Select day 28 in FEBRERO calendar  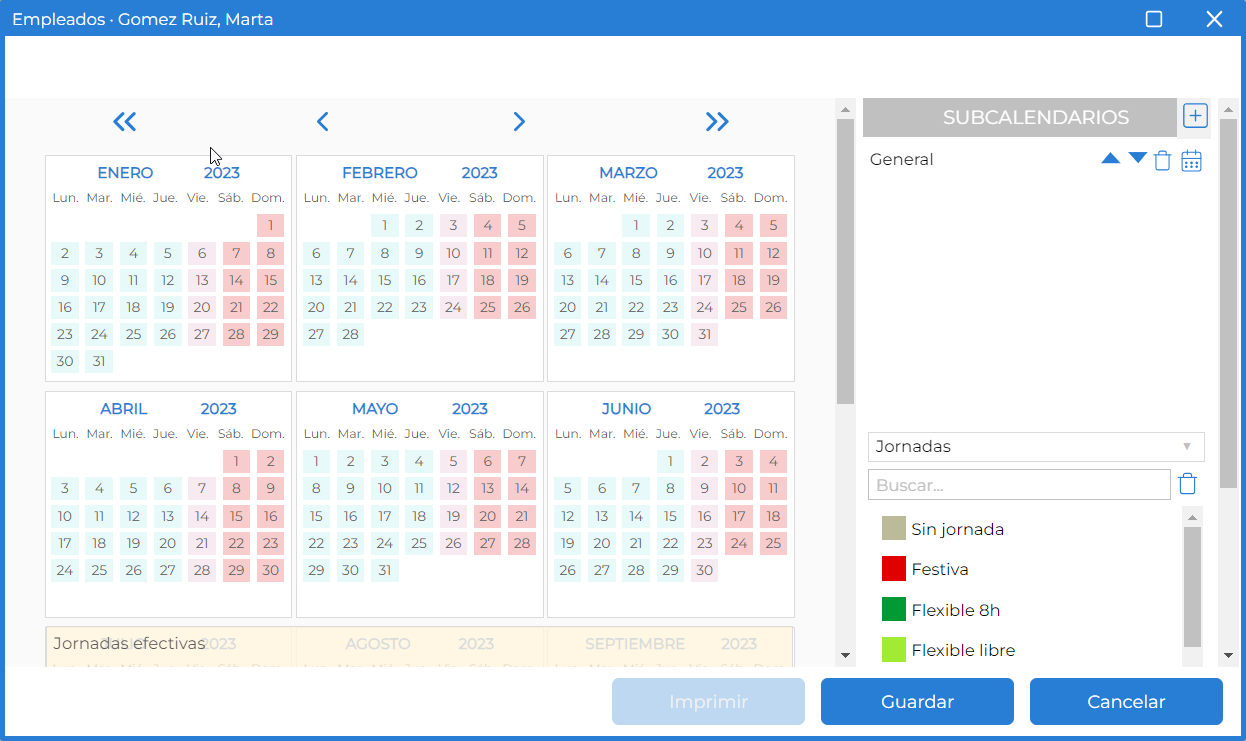point(350,334)
